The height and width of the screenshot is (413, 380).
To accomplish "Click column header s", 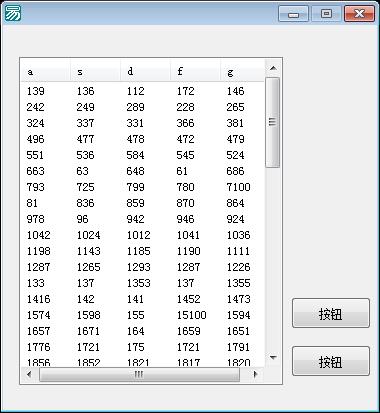I will click(x=95, y=71).
